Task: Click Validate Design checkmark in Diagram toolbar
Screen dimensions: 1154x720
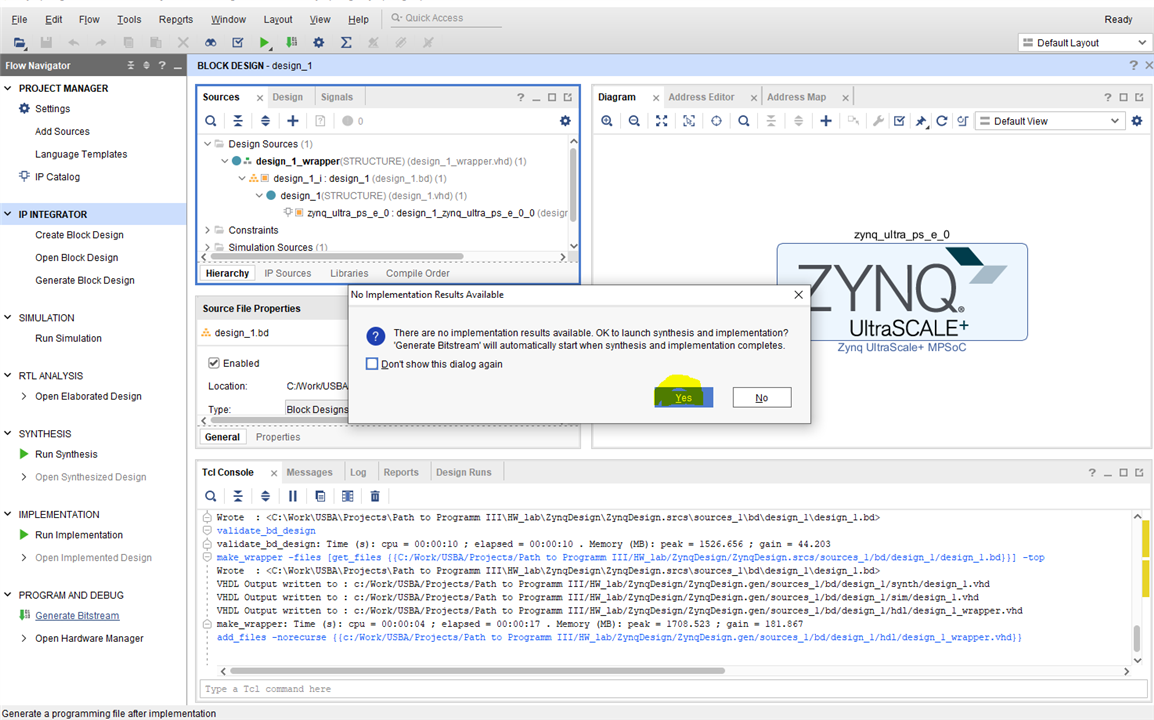Action: [899, 121]
